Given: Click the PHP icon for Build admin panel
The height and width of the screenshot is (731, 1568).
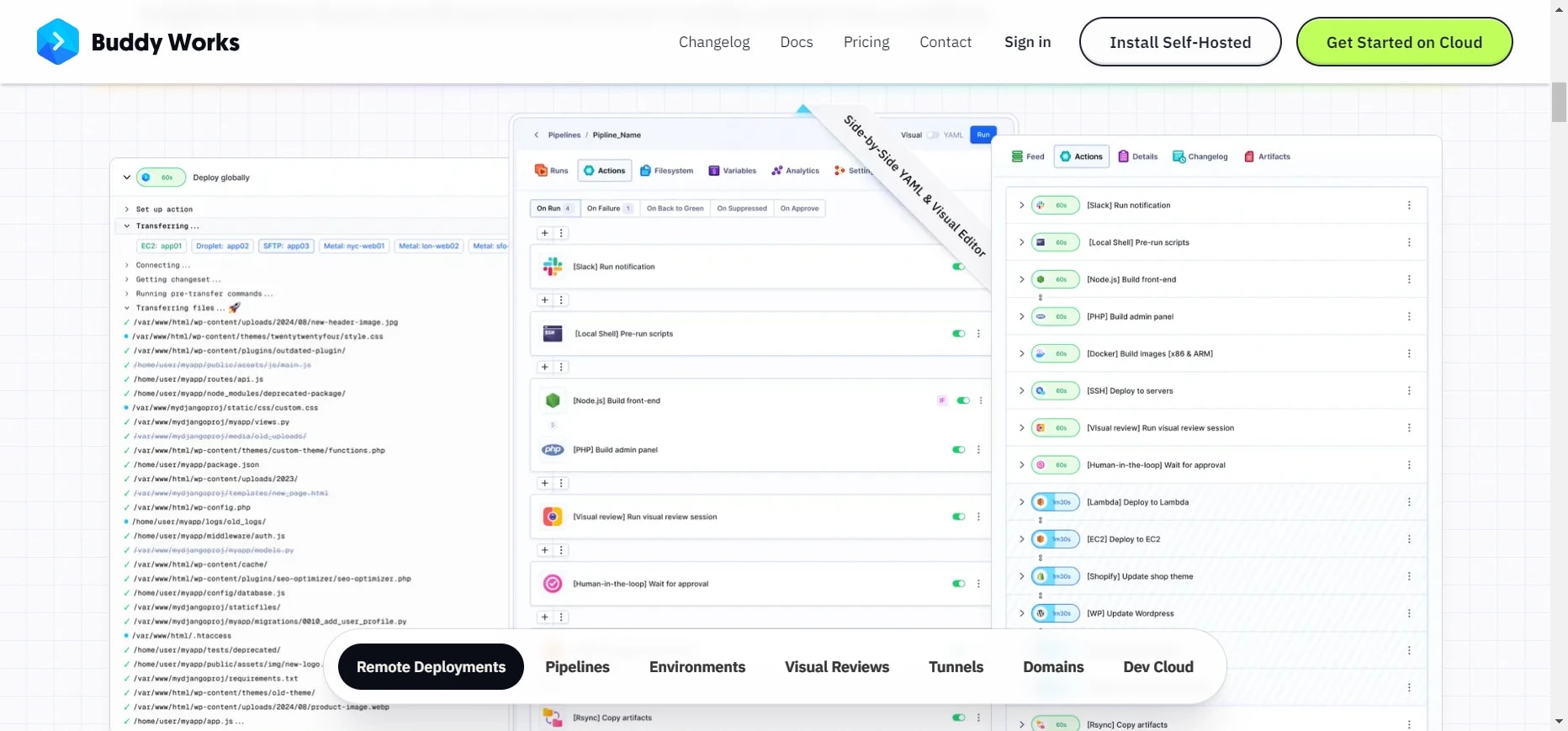Looking at the screenshot, I should 553,450.
